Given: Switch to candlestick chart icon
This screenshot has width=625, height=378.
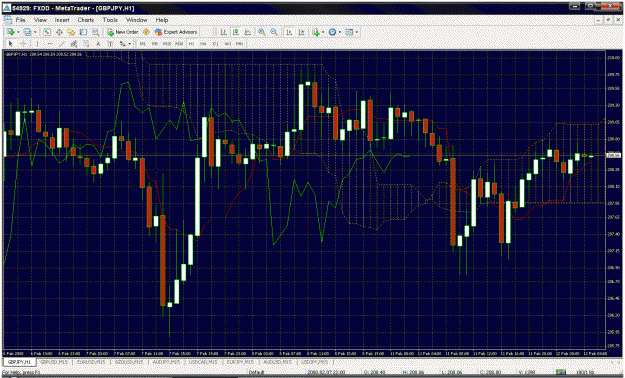Looking at the screenshot, I should (236, 32).
